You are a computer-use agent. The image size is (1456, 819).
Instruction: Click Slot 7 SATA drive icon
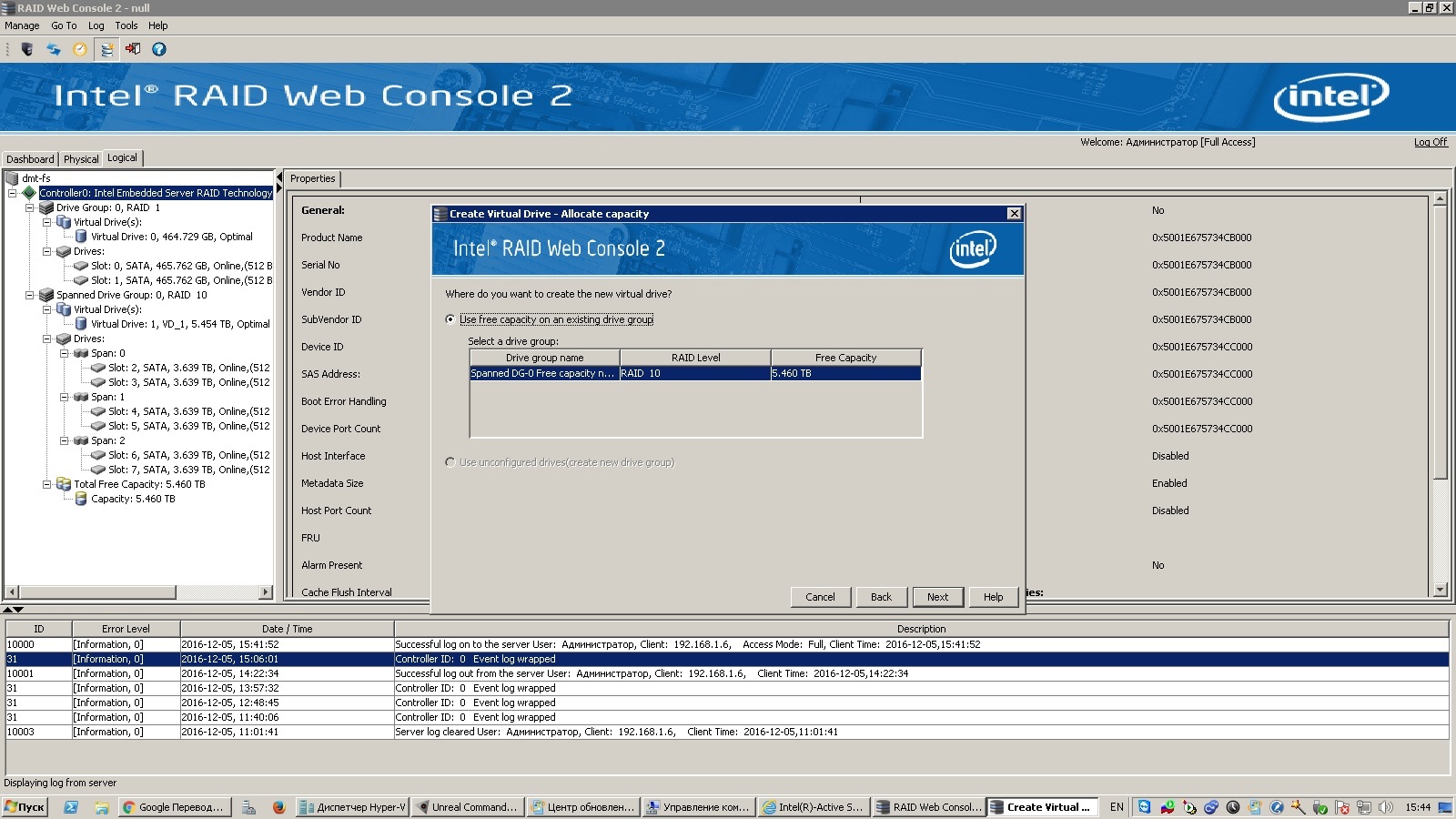click(98, 470)
